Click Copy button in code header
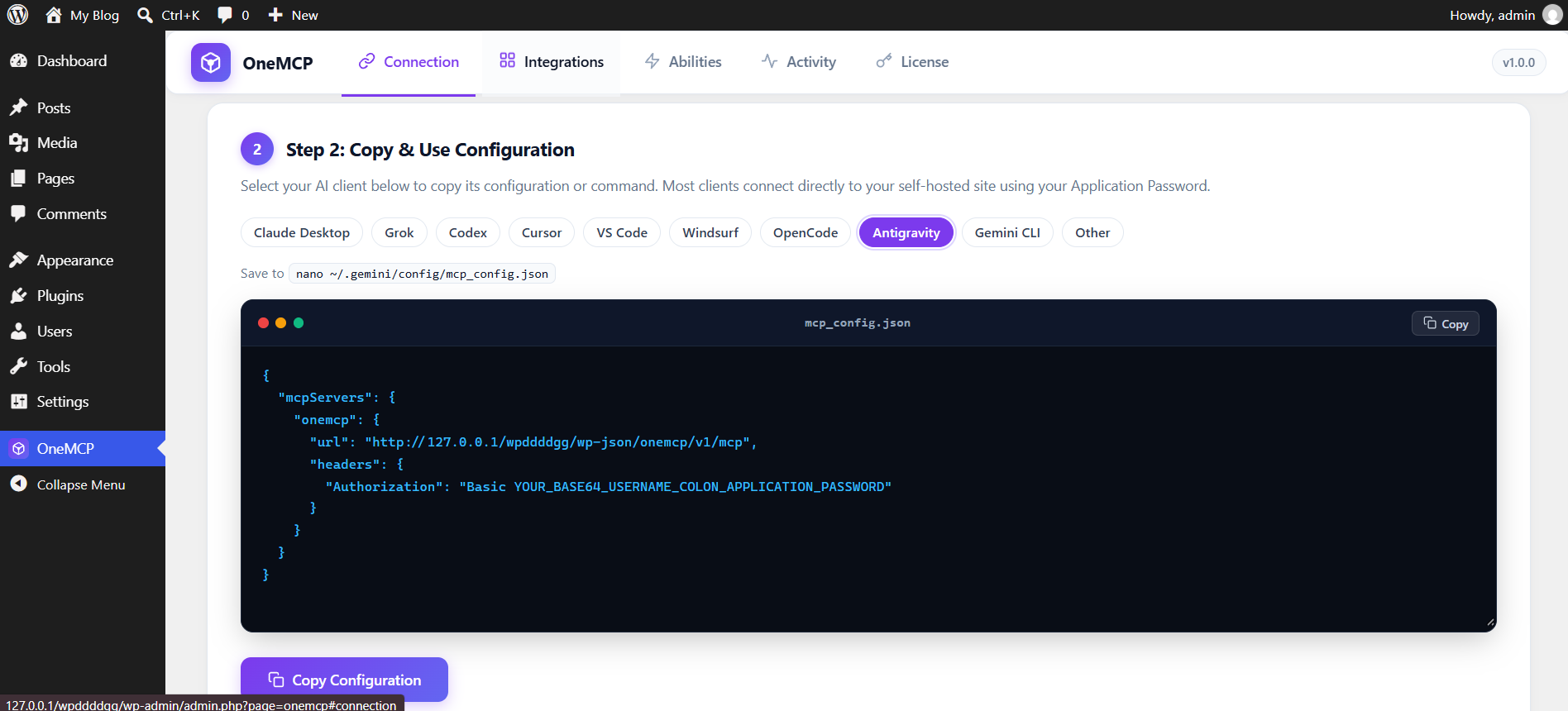The height and width of the screenshot is (711, 1568). point(1446,323)
